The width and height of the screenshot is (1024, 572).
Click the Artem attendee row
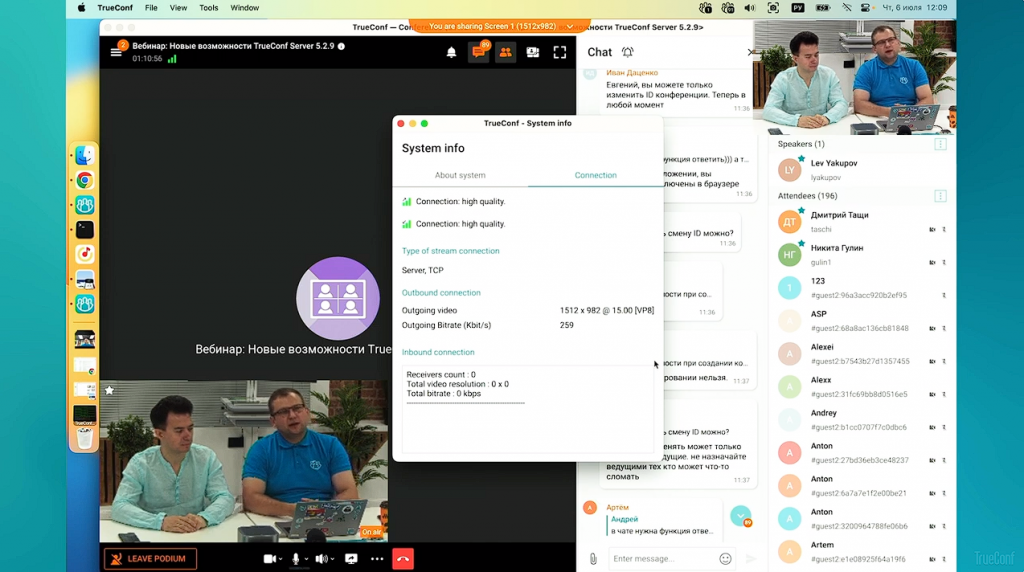tap(862, 552)
